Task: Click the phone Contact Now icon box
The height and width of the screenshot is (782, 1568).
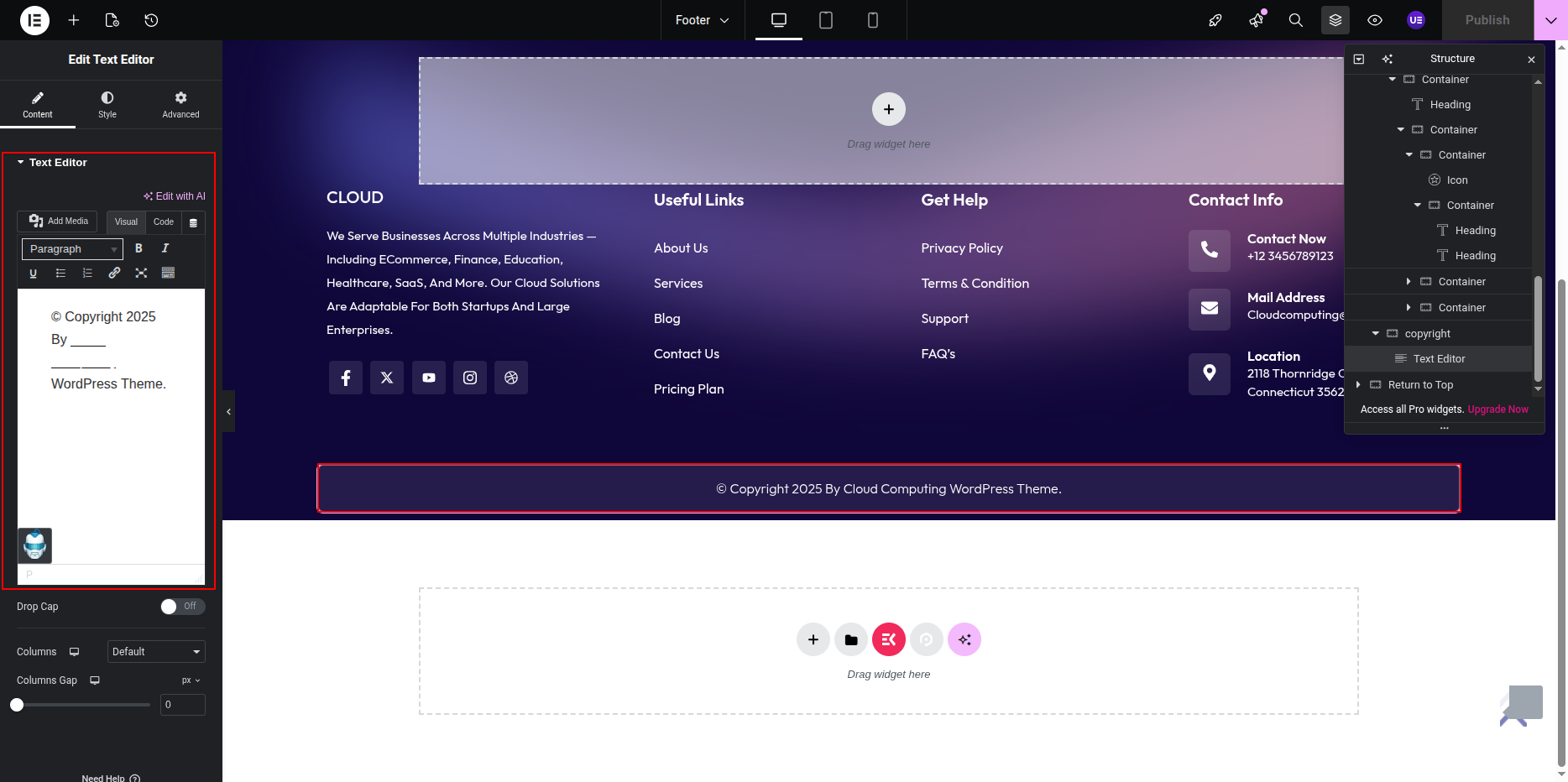Action: pyautogui.click(x=1210, y=250)
